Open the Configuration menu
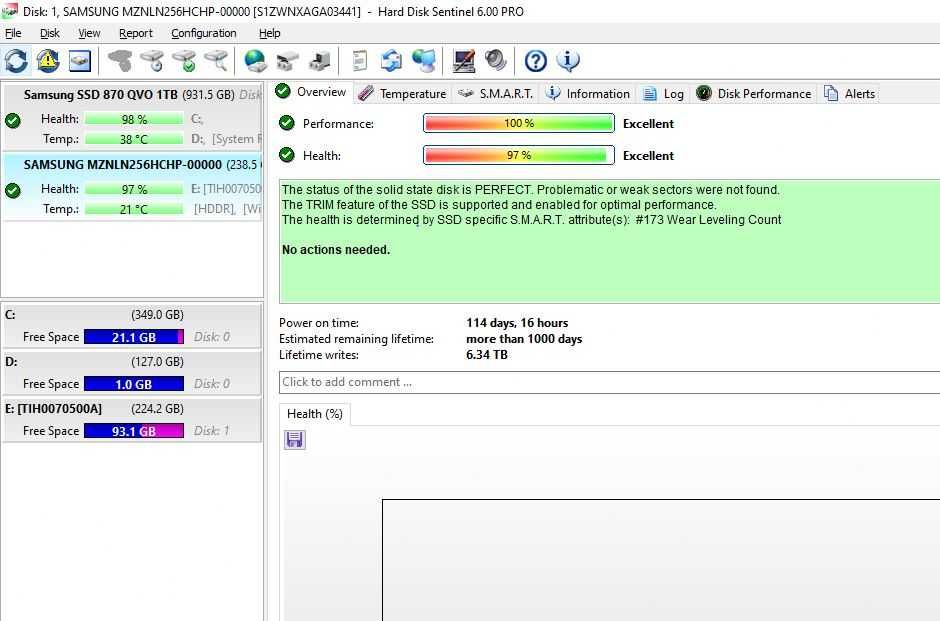Image resolution: width=940 pixels, height=621 pixels. pyautogui.click(x=204, y=33)
